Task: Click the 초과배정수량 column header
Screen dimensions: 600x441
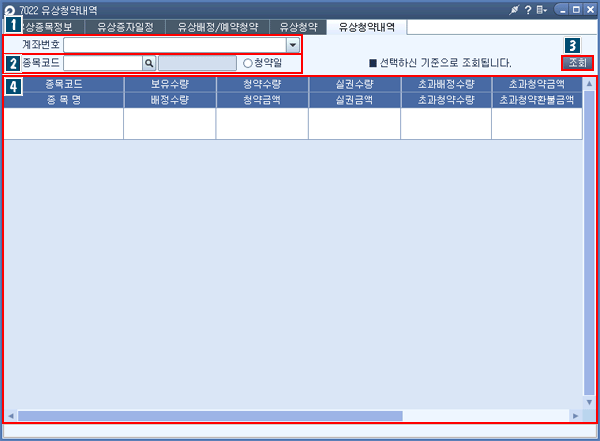Action: click(446, 84)
